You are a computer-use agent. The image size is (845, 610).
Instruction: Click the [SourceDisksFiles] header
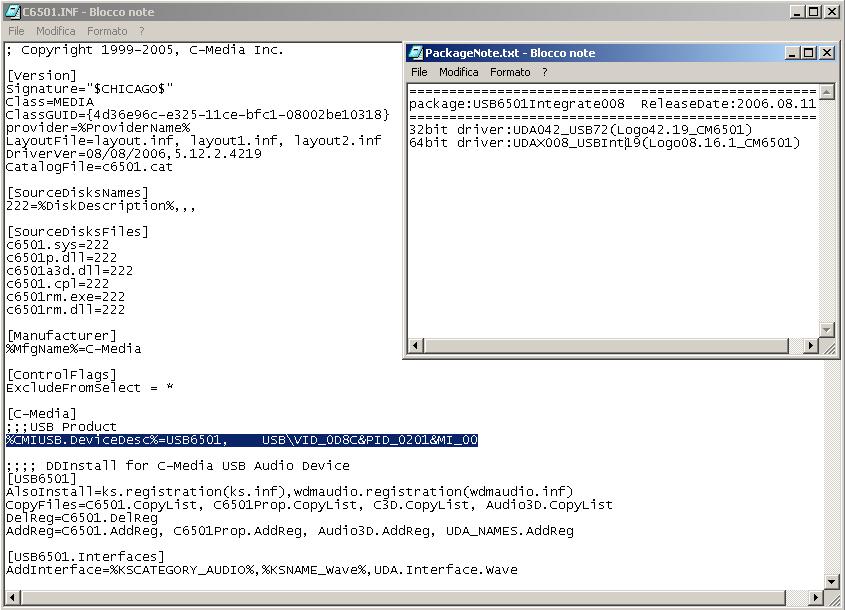point(77,232)
